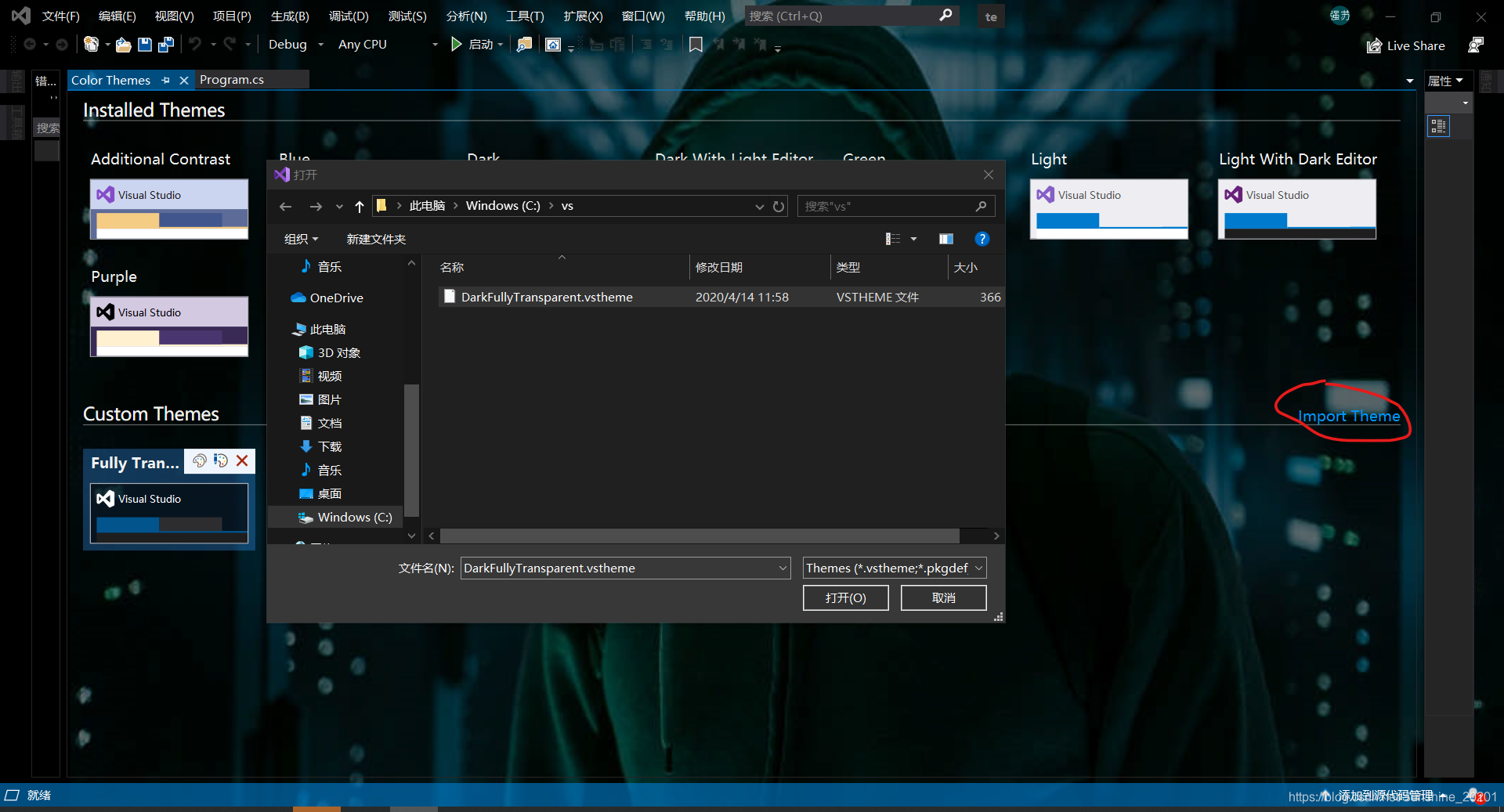
Task: Click the categorized icon in the Properties panel
Action: pos(1438,126)
